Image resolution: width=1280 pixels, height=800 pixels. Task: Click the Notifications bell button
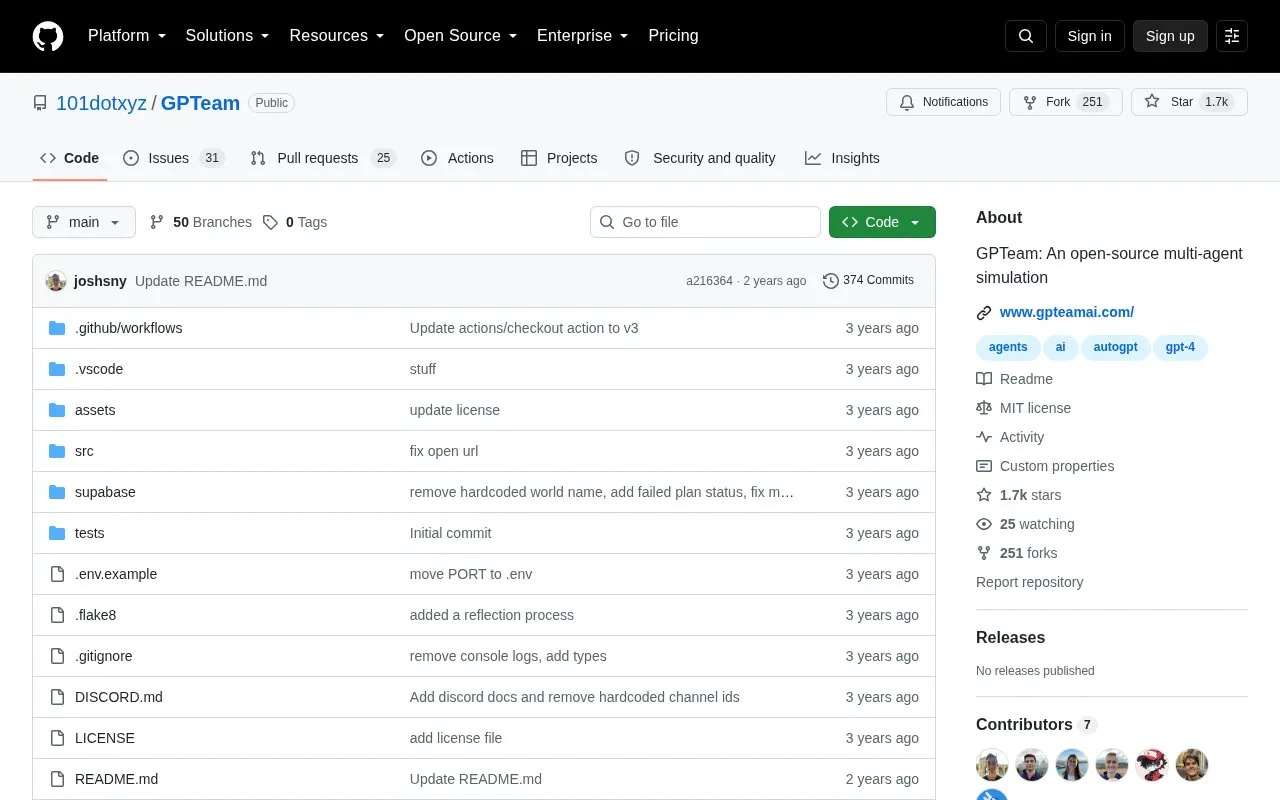click(943, 102)
